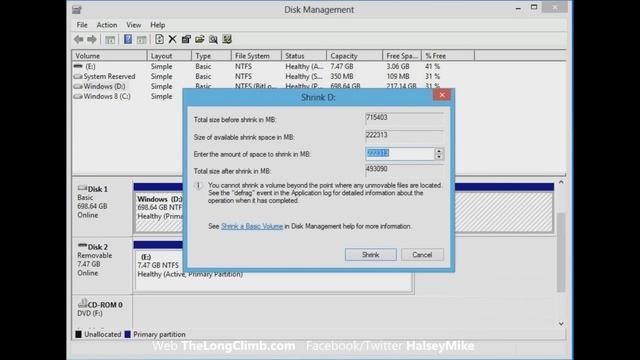Sort by the Free Space column header

[402, 56]
